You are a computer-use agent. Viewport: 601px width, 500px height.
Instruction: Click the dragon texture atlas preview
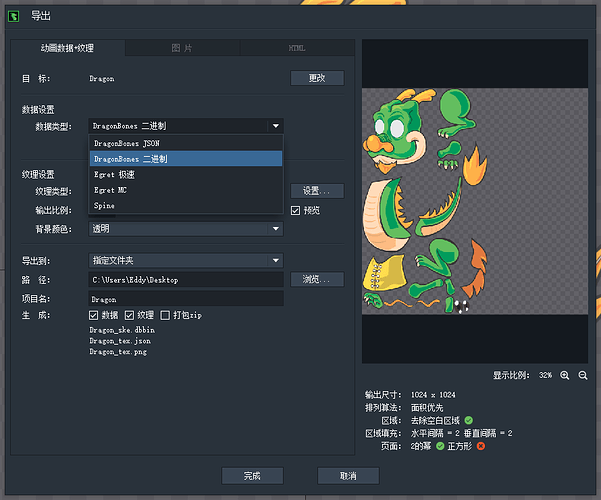(x=475, y=201)
